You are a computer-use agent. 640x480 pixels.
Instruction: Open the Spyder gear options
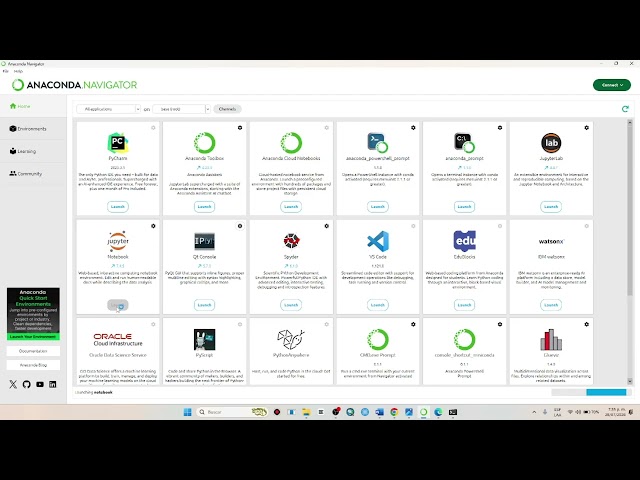click(x=327, y=226)
